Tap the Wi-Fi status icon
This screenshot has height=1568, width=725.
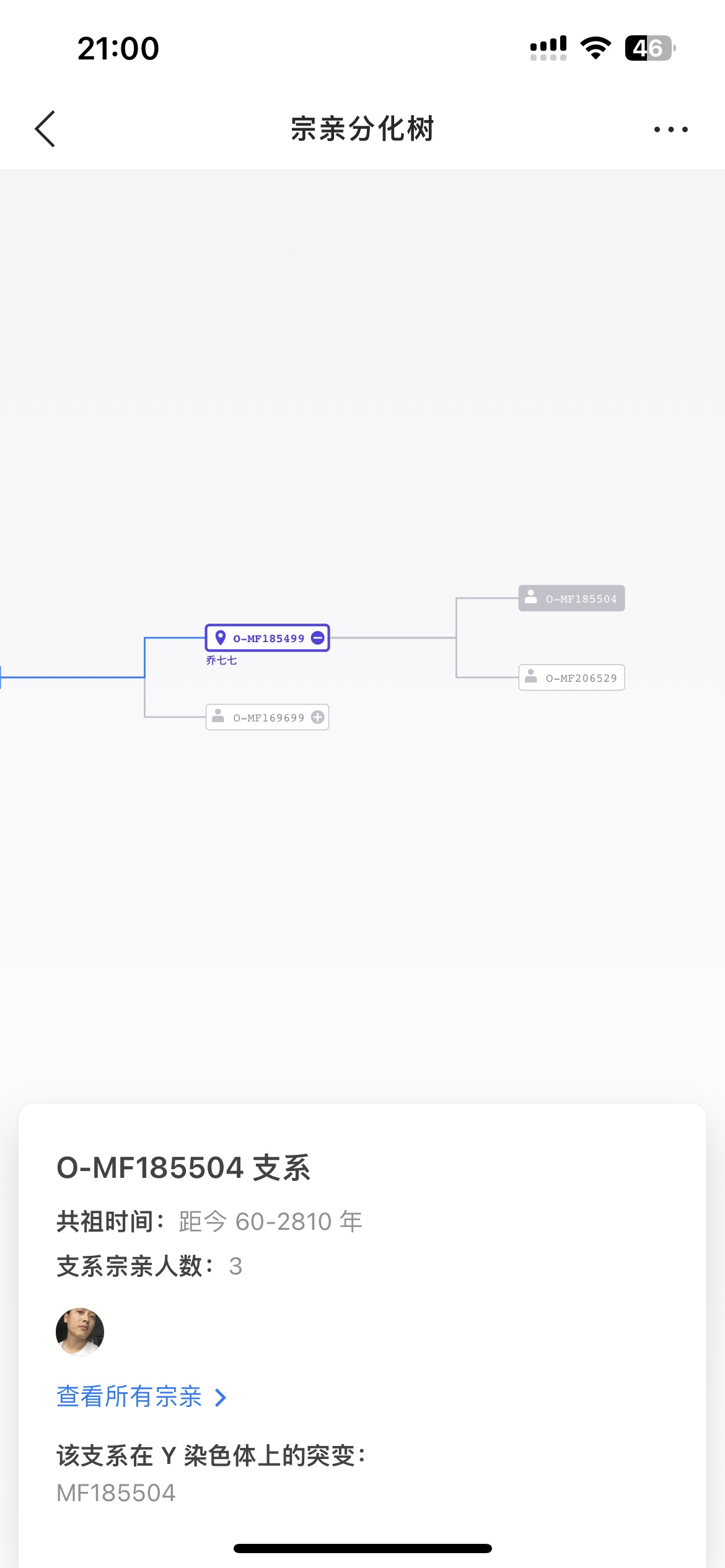[x=595, y=48]
